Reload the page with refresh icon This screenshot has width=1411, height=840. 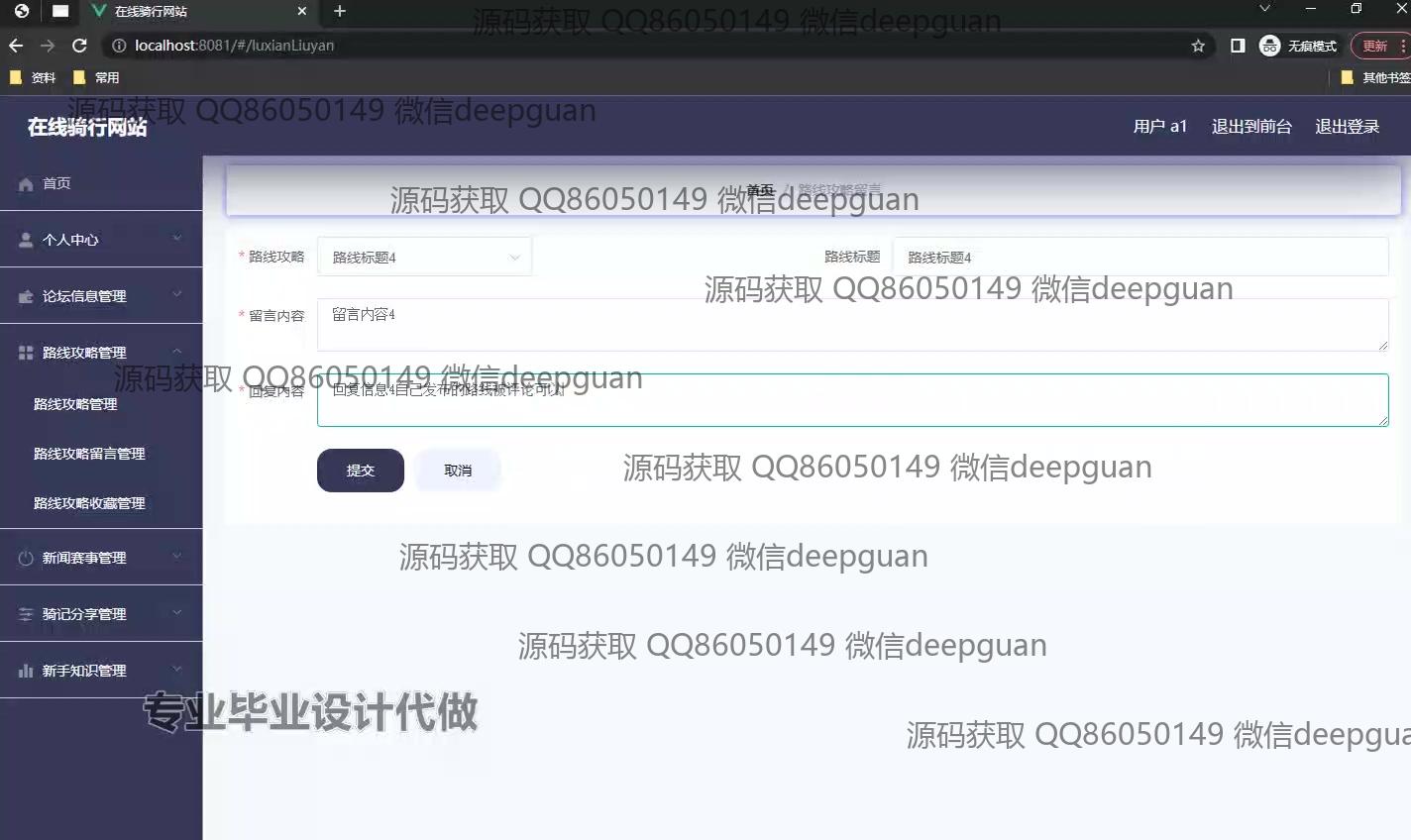point(80,46)
